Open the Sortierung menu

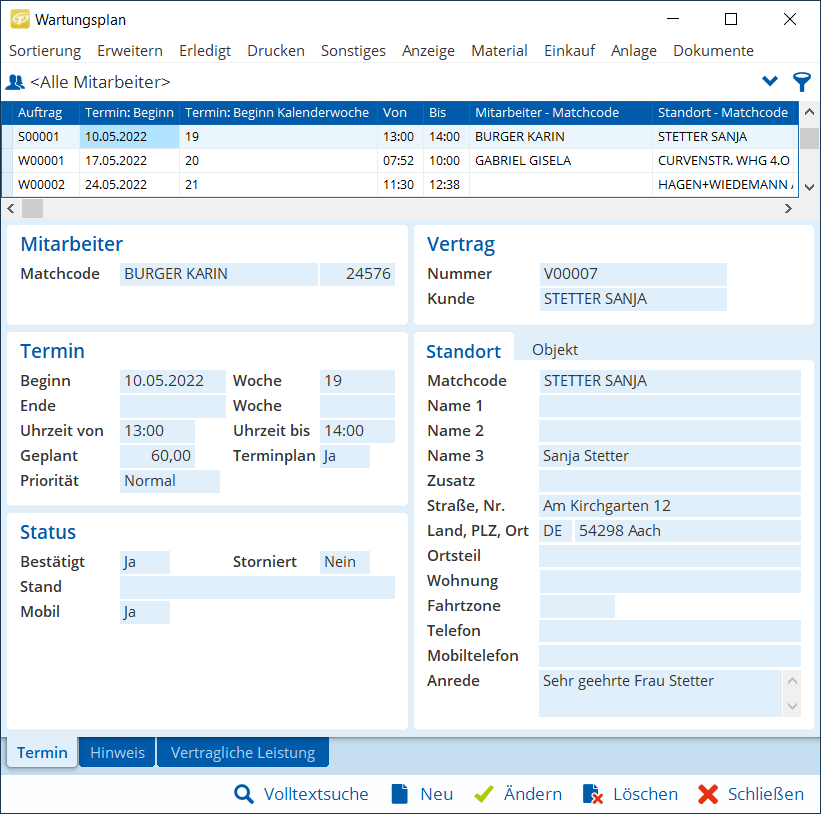point(45,51)
